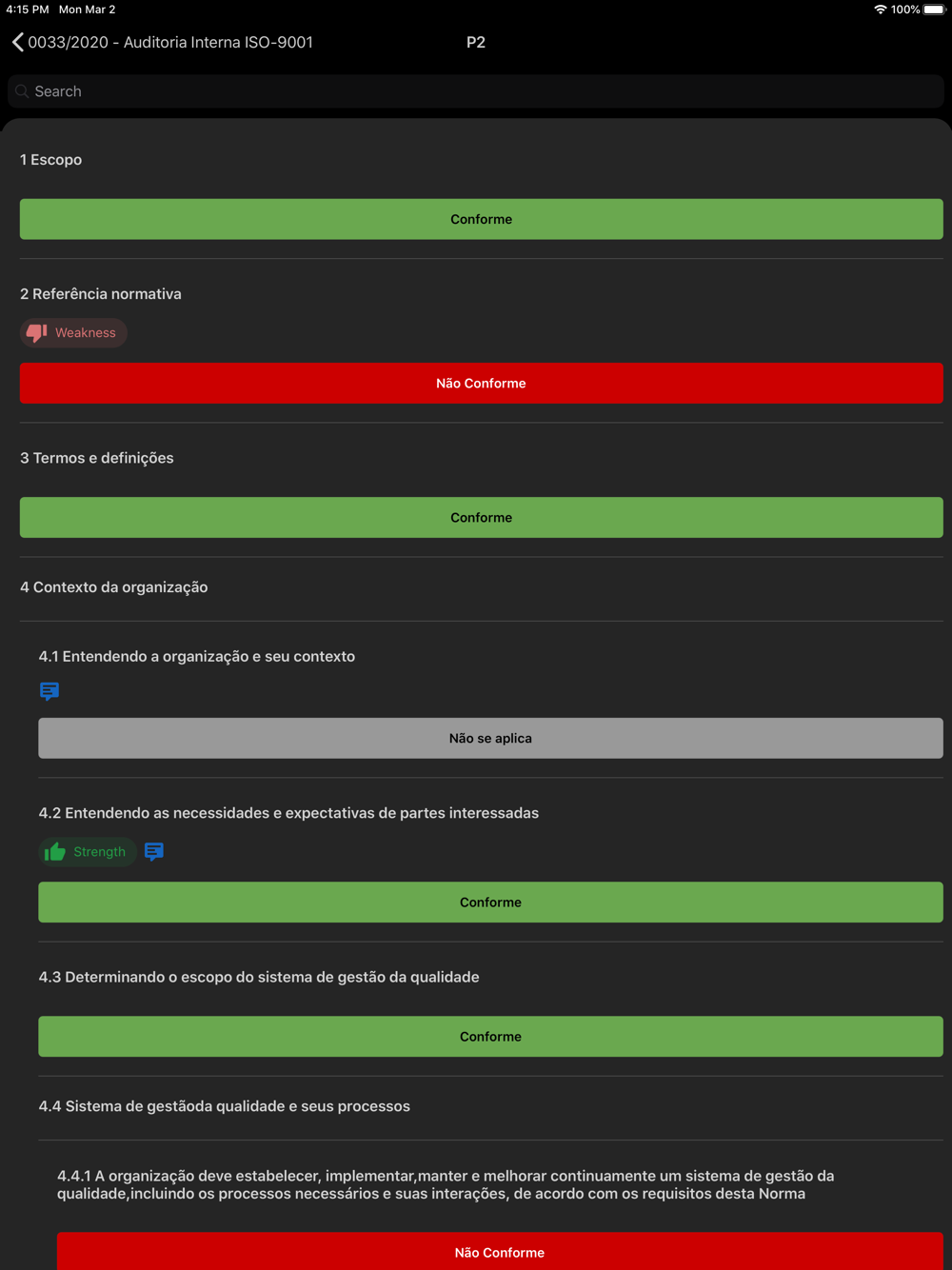This screenshot has height=1270, width=952.
Task: Select 3 Termos e definições item
Action: pyautogui.click(x=97, y=458)
